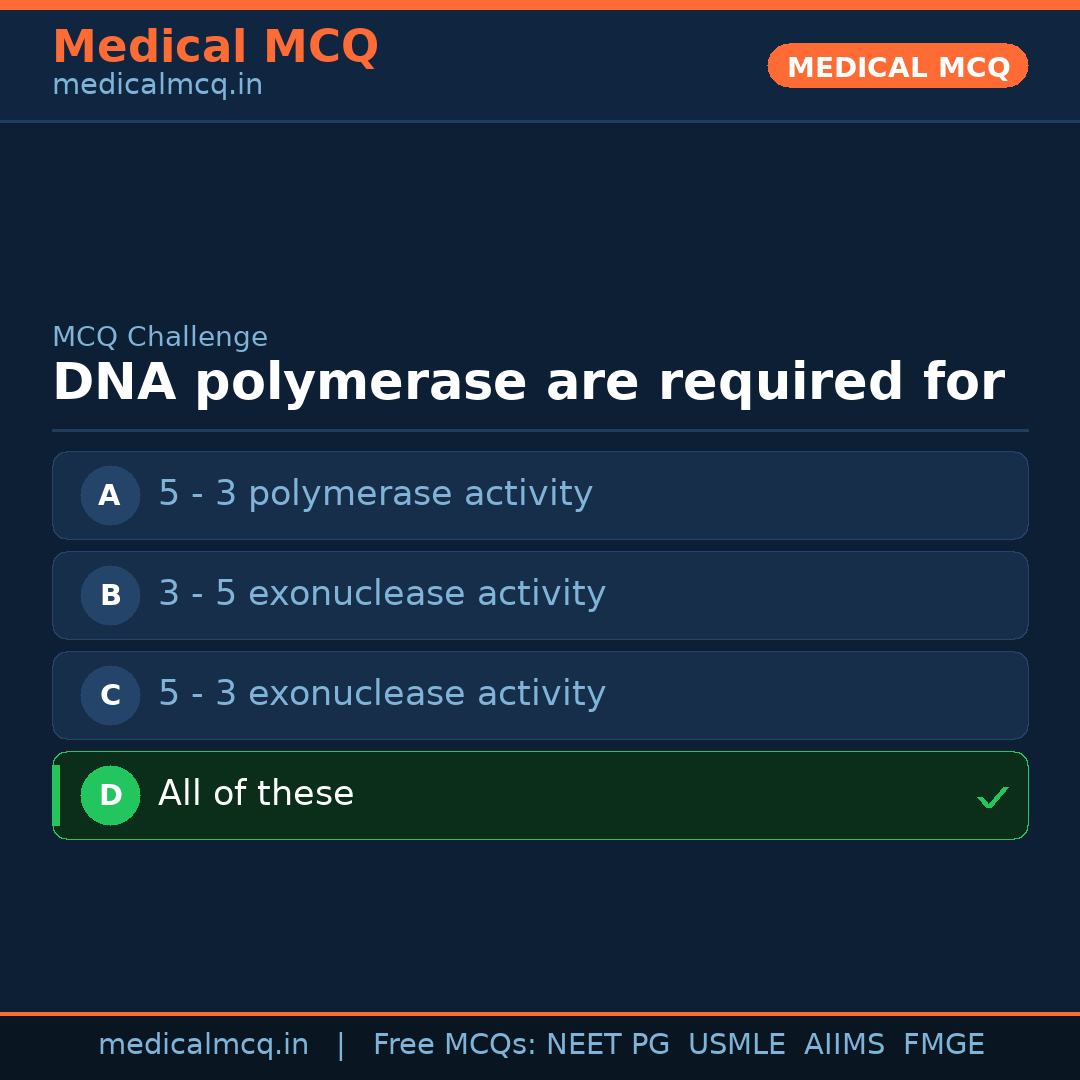
Task: Click the AIIMS footer text
Action: point(844,1045)
